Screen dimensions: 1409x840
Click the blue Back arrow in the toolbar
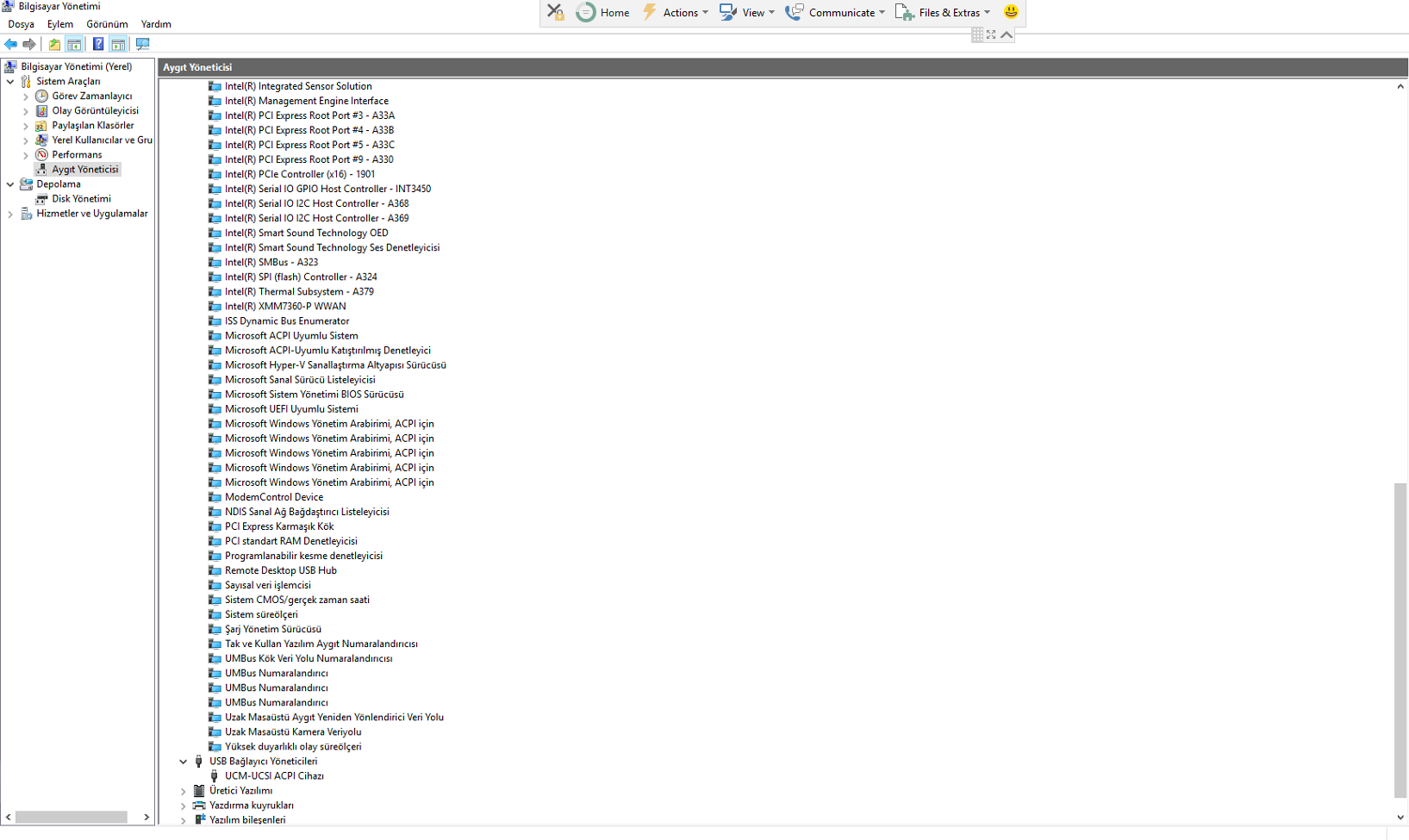click(x=10, y=44)
